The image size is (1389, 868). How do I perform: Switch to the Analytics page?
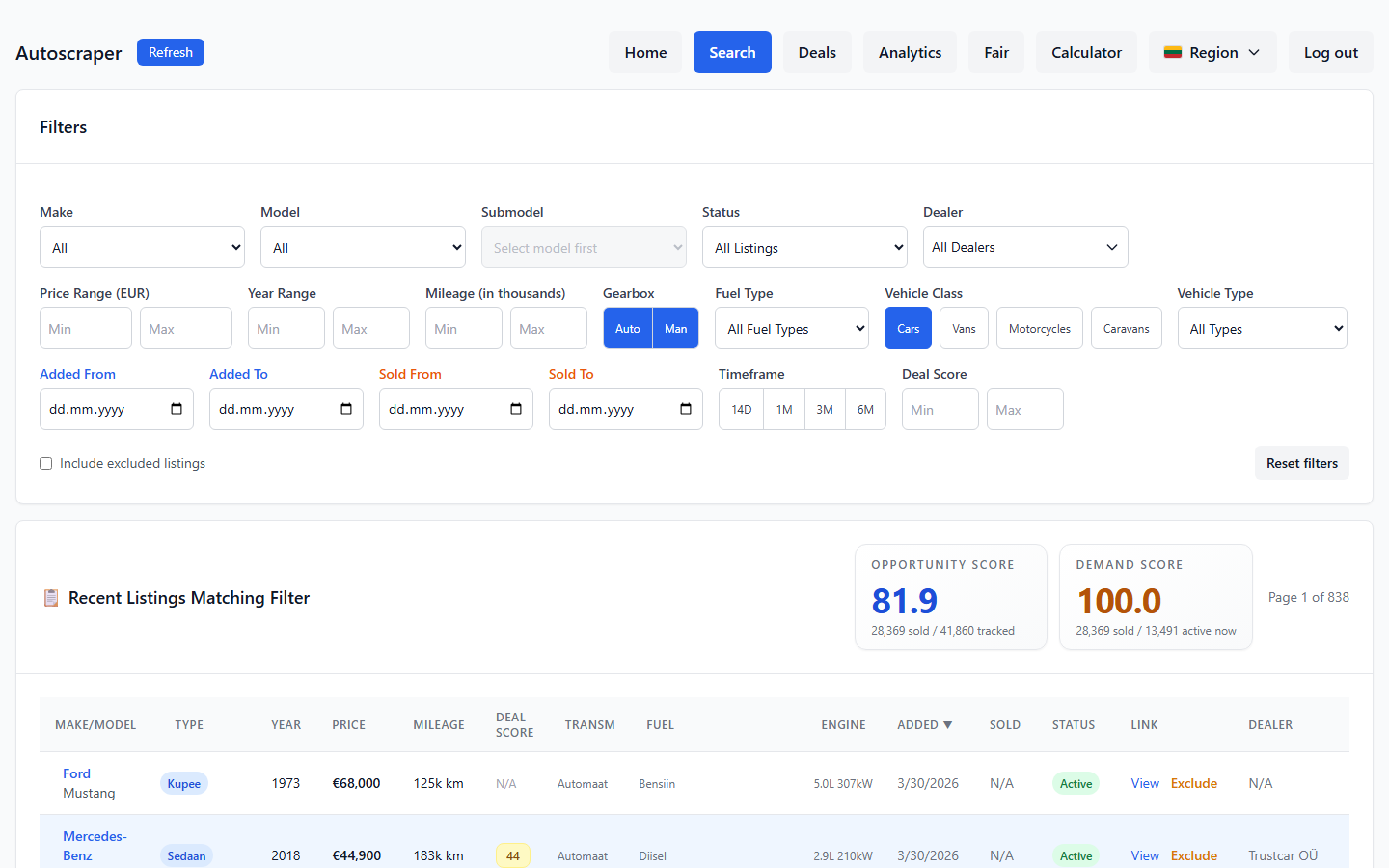[x=910, y=52]
